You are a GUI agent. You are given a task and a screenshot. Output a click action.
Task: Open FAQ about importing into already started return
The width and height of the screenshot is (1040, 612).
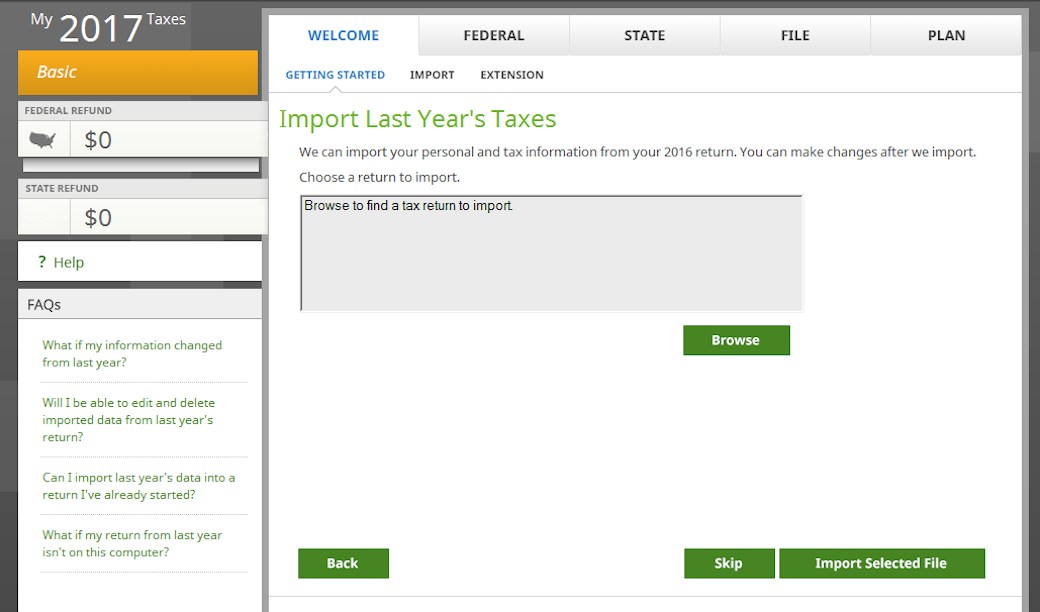(x=138, y=486)
